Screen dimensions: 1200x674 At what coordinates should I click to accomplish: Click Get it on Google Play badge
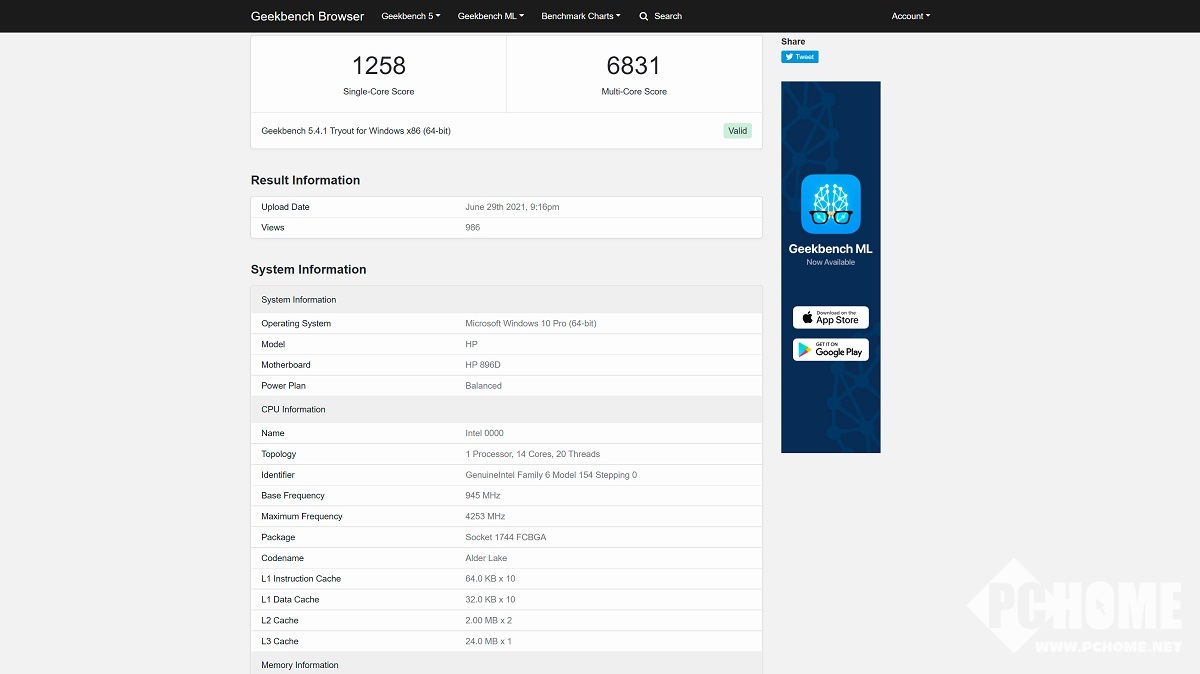[830, 350]
